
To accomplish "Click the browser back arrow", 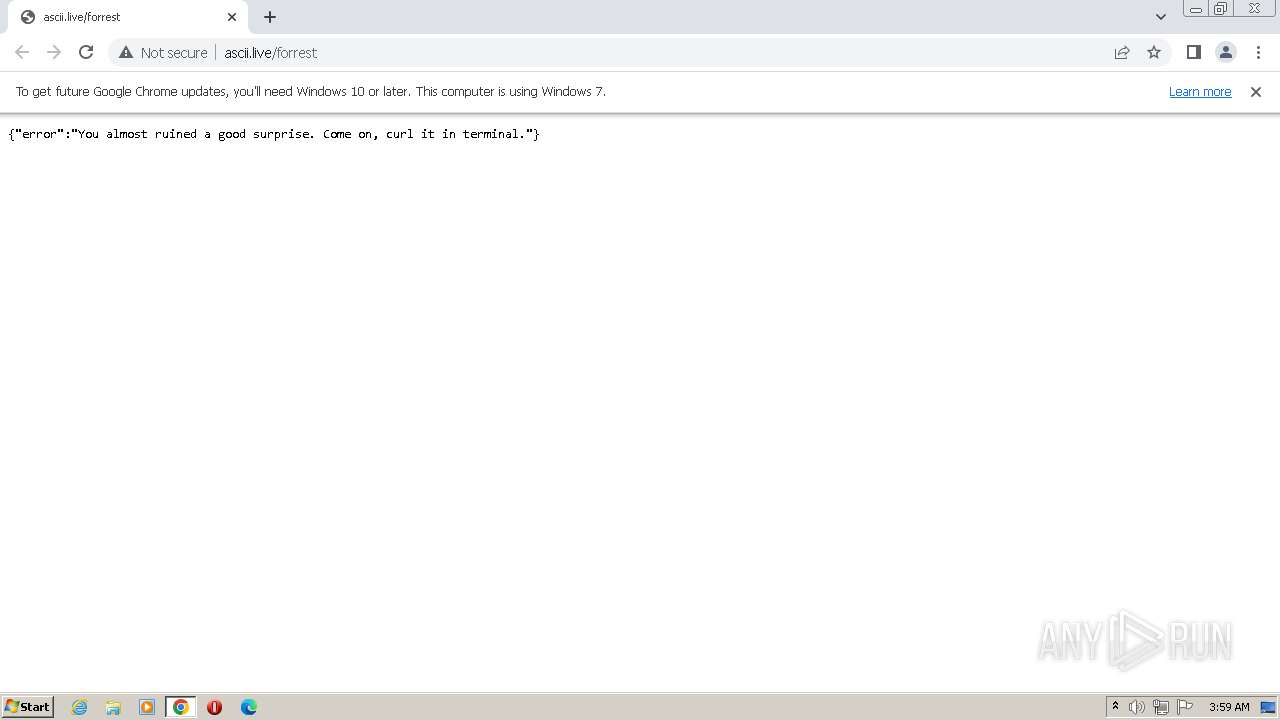I will coord(22,52).
